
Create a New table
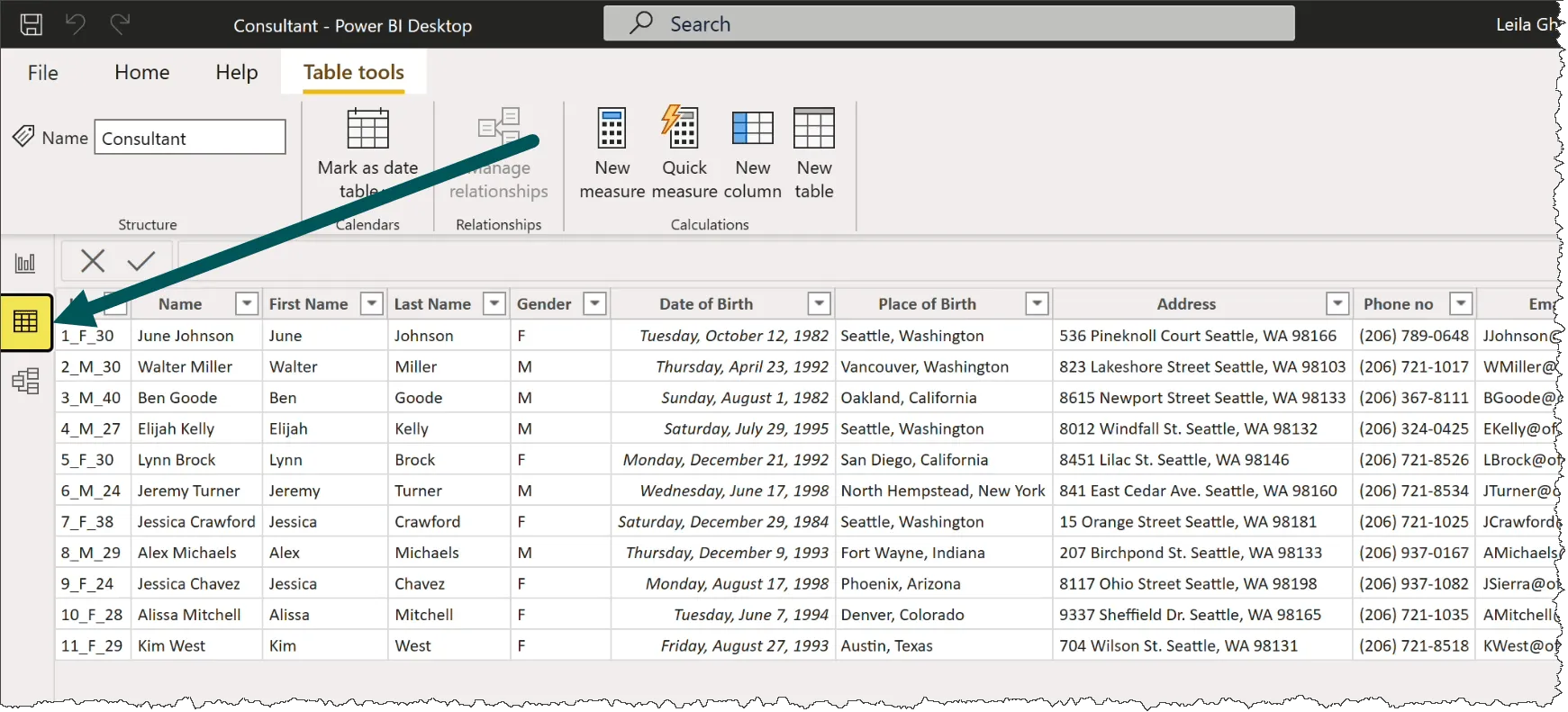814,153
